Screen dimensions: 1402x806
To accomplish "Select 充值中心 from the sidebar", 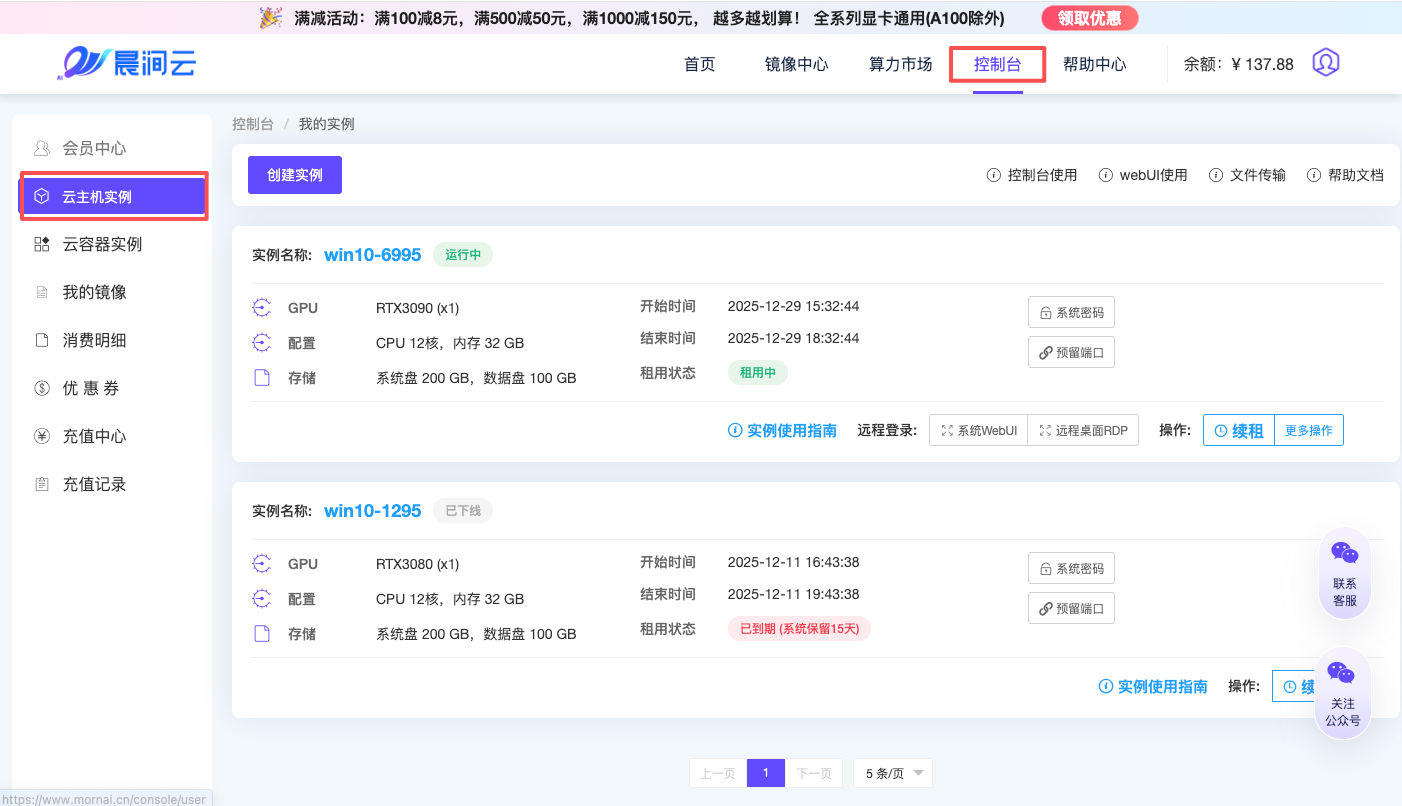I will [94, 436].
